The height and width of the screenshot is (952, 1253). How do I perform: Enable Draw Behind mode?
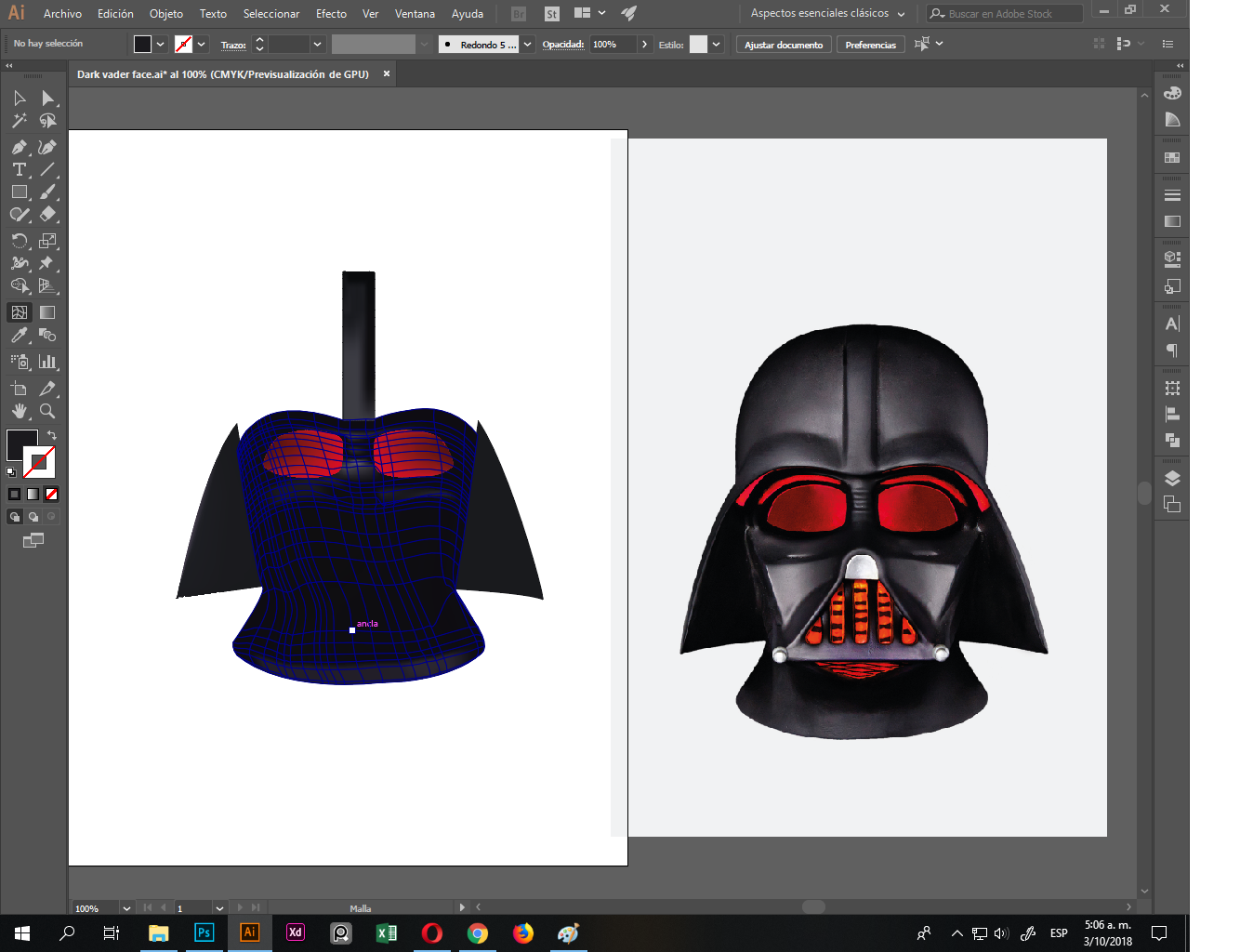point(33,517)
